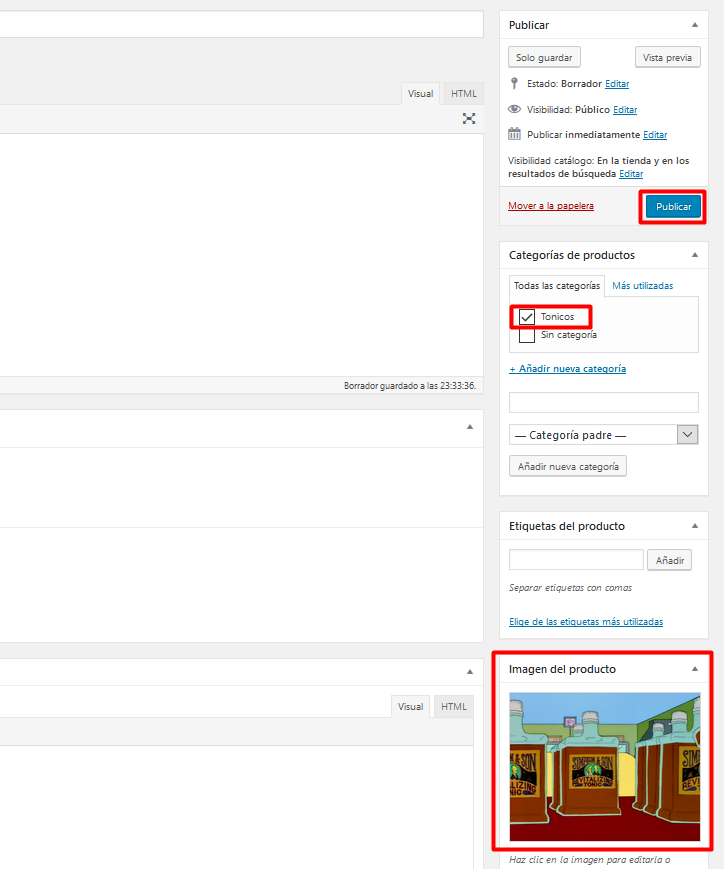Image resolution: width=725 pixels, height=869 pixels.
Task: Edit the Visibilidad Público setting
Action: [x=625, y=110]
